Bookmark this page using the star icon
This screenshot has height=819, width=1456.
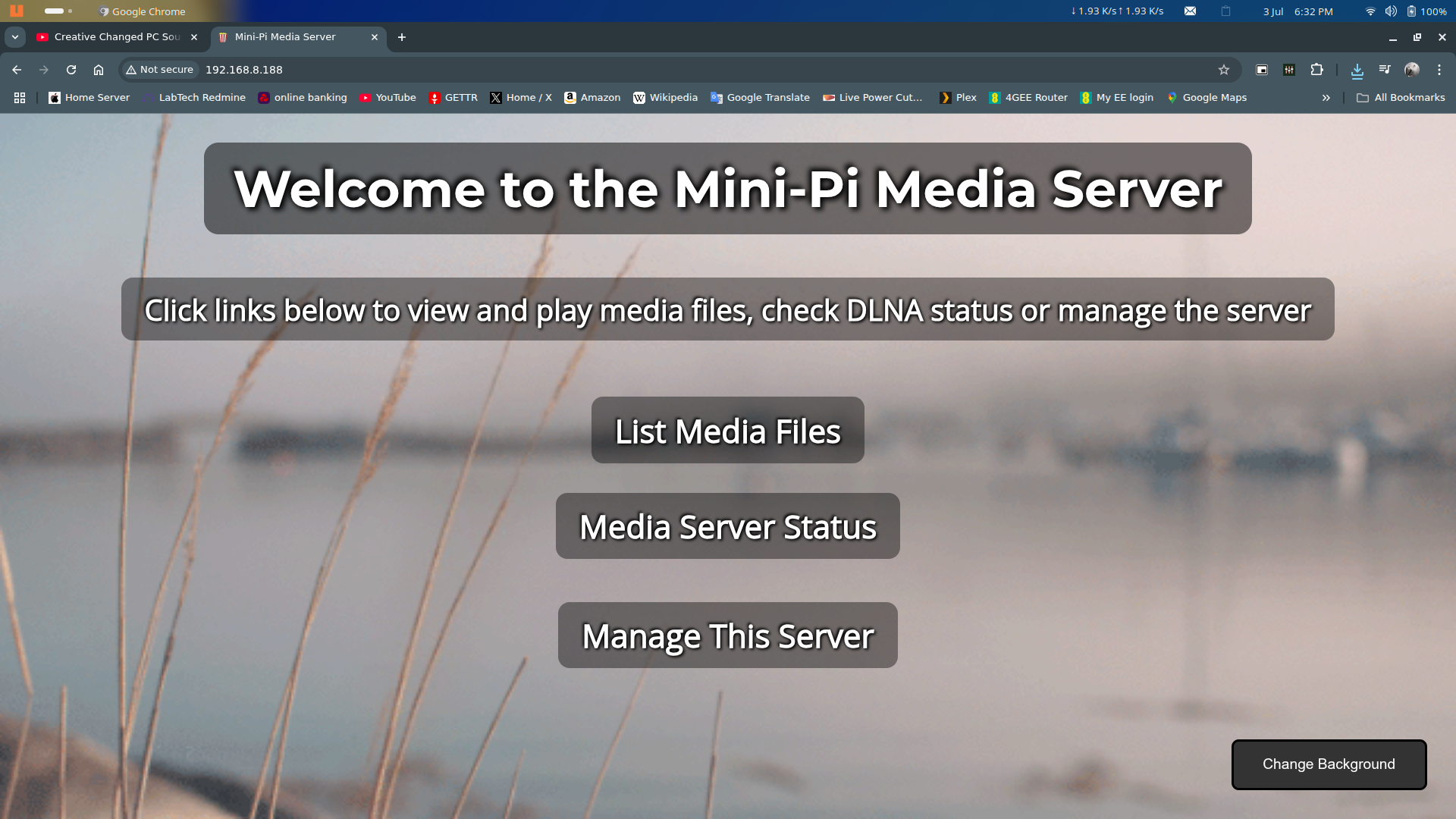click(1224, 69)
